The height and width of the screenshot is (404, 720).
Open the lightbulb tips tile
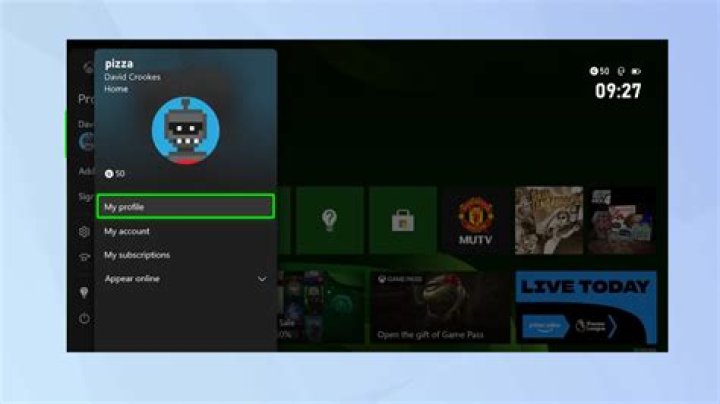pos(329,220)
